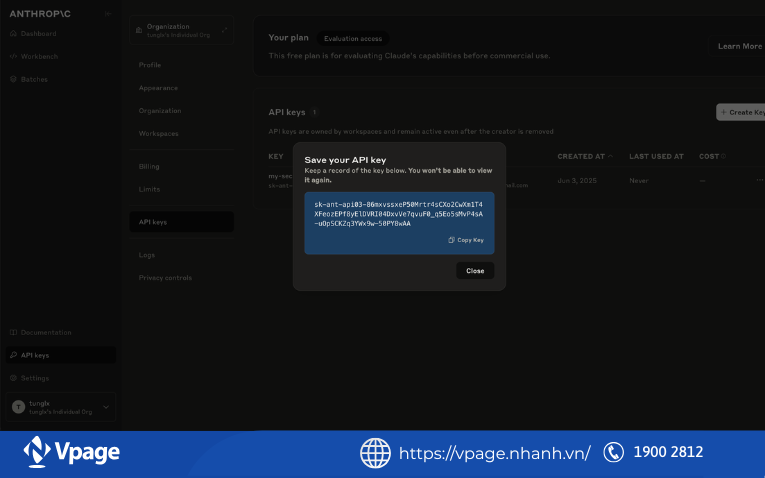Click the Batches stack icon
The image size is (765, 478).
pyautogui.click(x=13, y=79)
